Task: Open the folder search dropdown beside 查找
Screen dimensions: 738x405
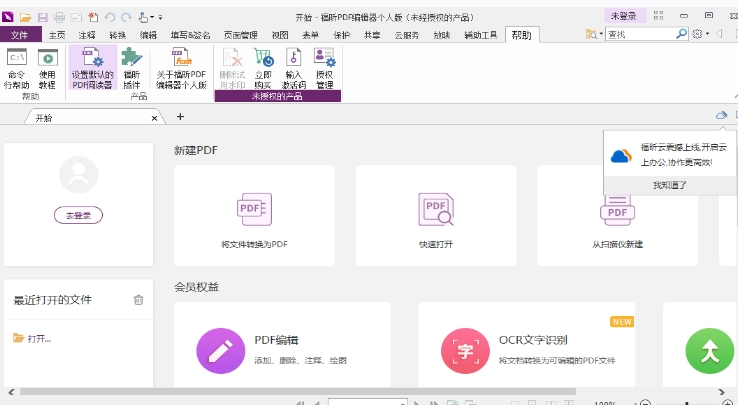Action: [x=594, y=34]
